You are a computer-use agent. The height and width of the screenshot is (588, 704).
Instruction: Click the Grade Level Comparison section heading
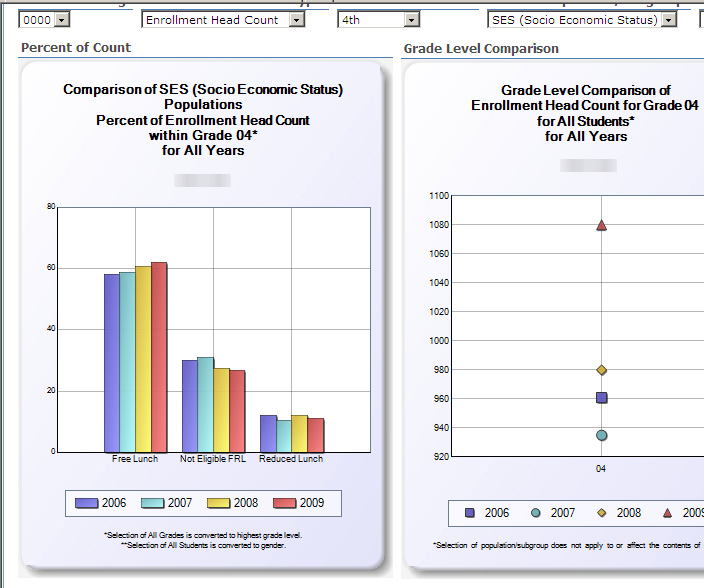click(x=481, y=48)
